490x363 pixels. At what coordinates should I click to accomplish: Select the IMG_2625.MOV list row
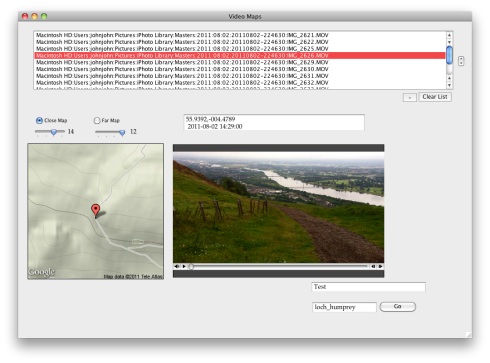tap(240, 49)
